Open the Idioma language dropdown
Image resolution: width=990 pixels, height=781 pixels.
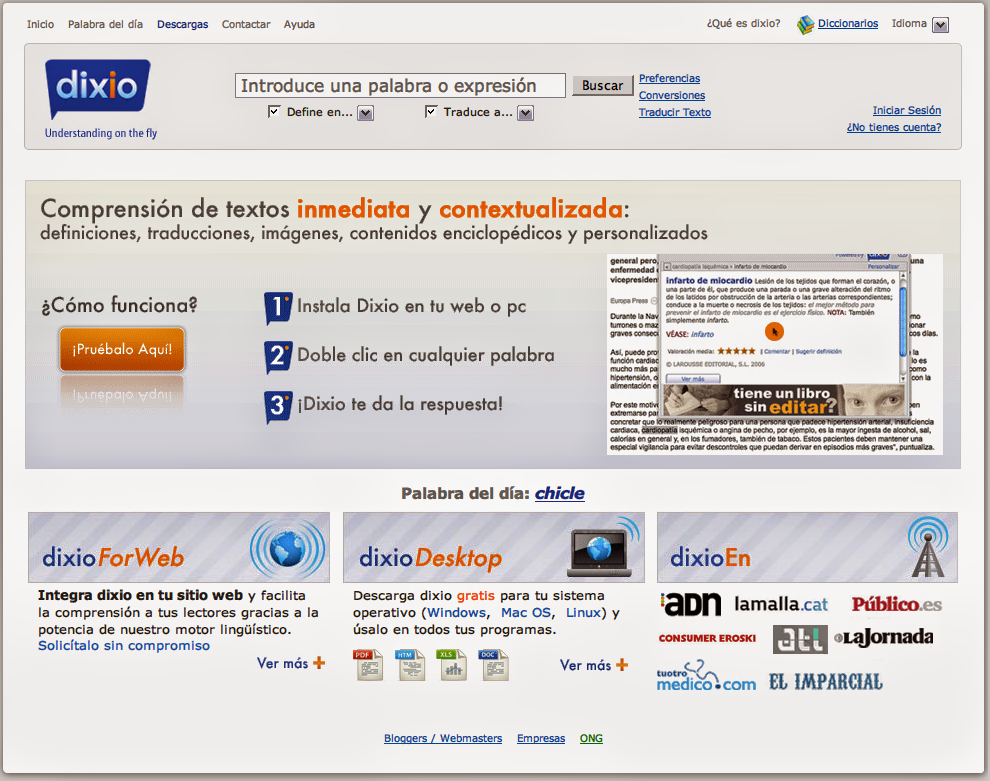point(941,25)
